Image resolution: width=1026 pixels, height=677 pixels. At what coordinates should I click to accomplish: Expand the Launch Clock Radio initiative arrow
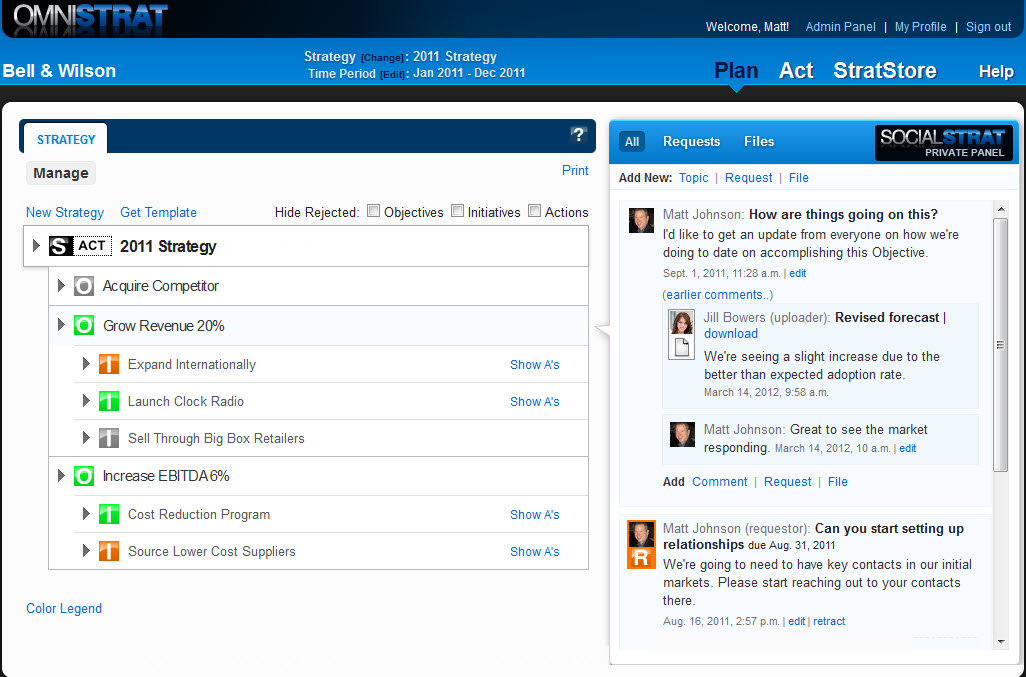coord(86,401)
